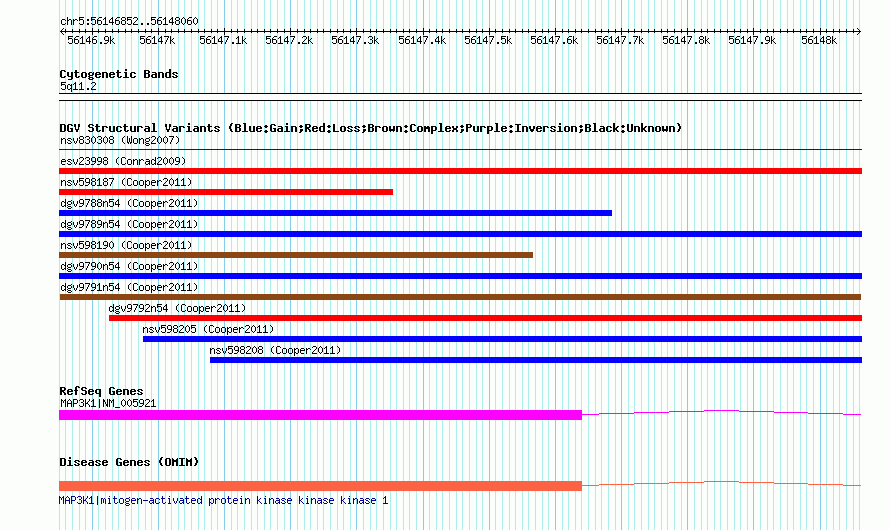Viewport: 890px width, 530px height.
Task: Open the dgv9789n54 (Cooper2011) label
Action: (x=129, y=224)
